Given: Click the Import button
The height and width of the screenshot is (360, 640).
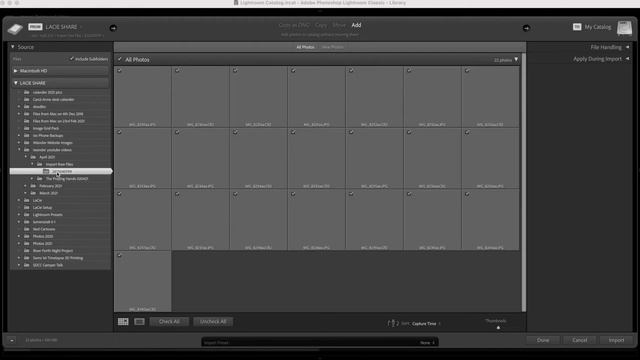Looking at the screenshot, I should pos(616,340).
